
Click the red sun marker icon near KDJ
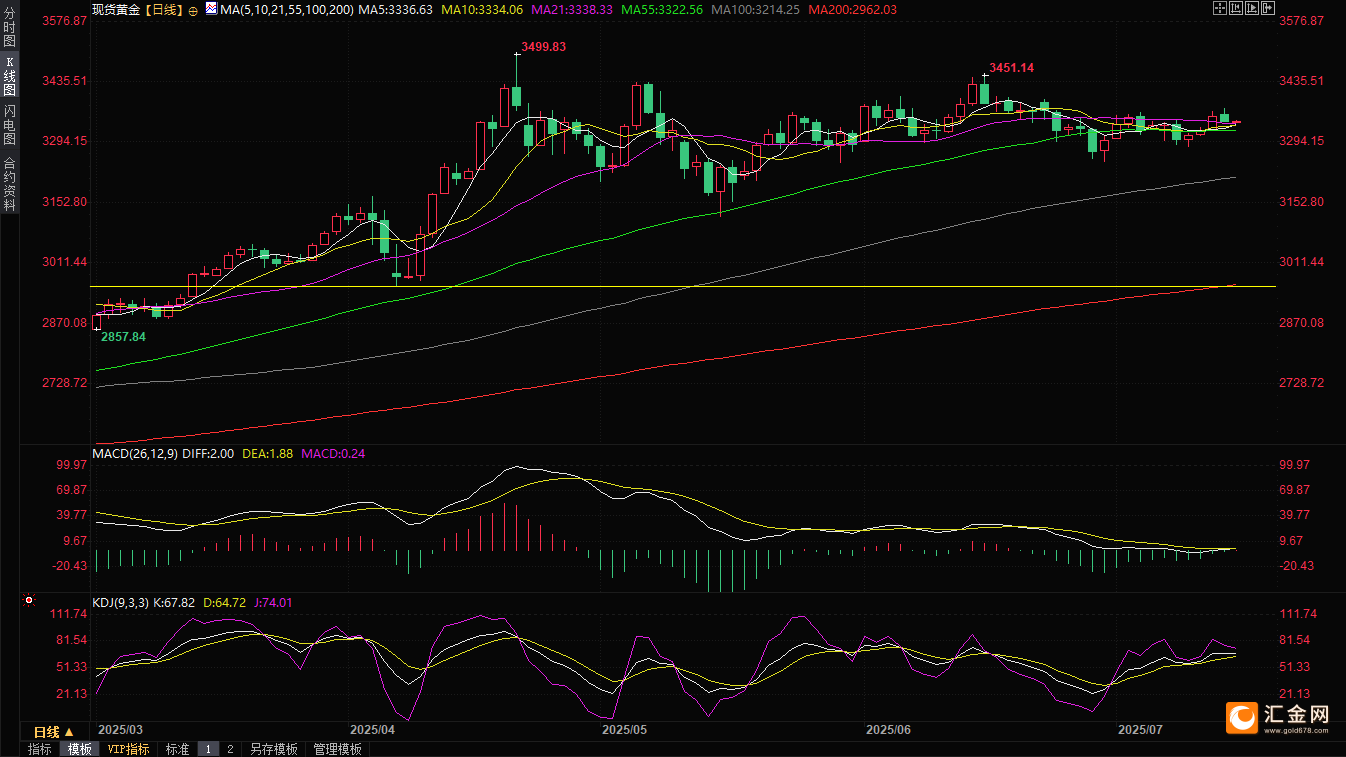click(x=28, y=601)
